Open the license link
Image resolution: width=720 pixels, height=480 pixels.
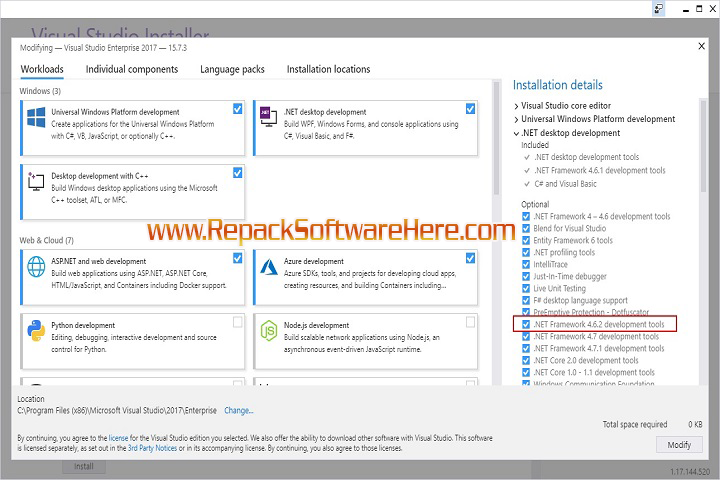coord(118,438)
